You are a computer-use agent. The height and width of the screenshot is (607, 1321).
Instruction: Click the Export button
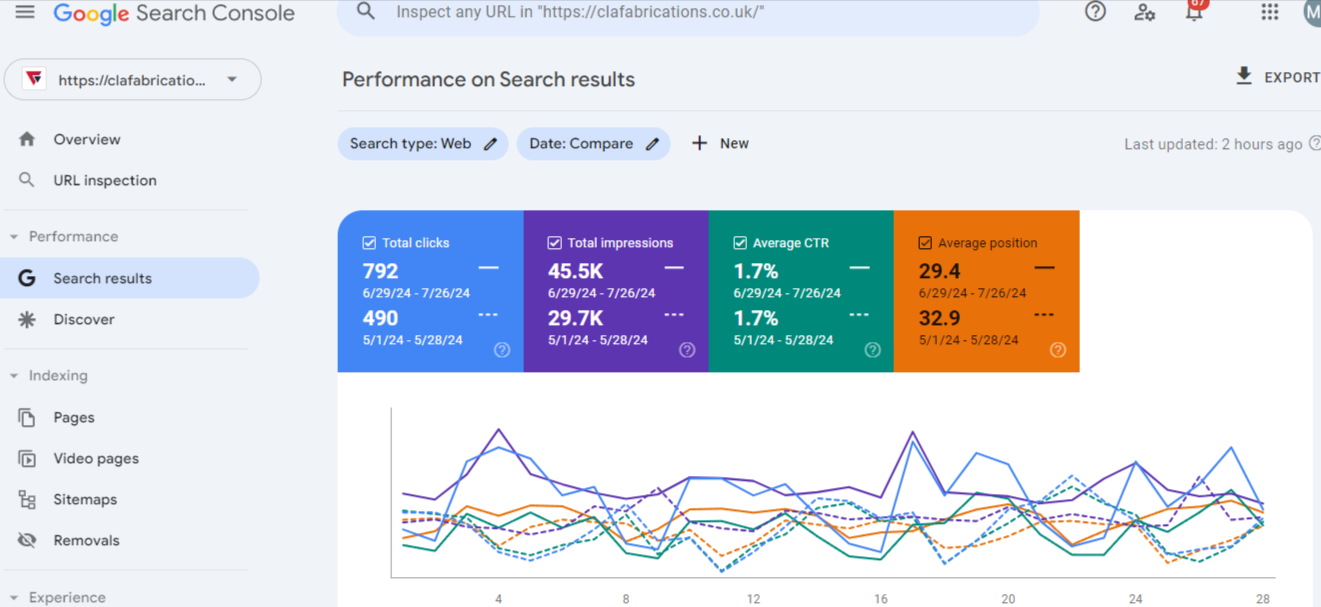point(1277,77)
